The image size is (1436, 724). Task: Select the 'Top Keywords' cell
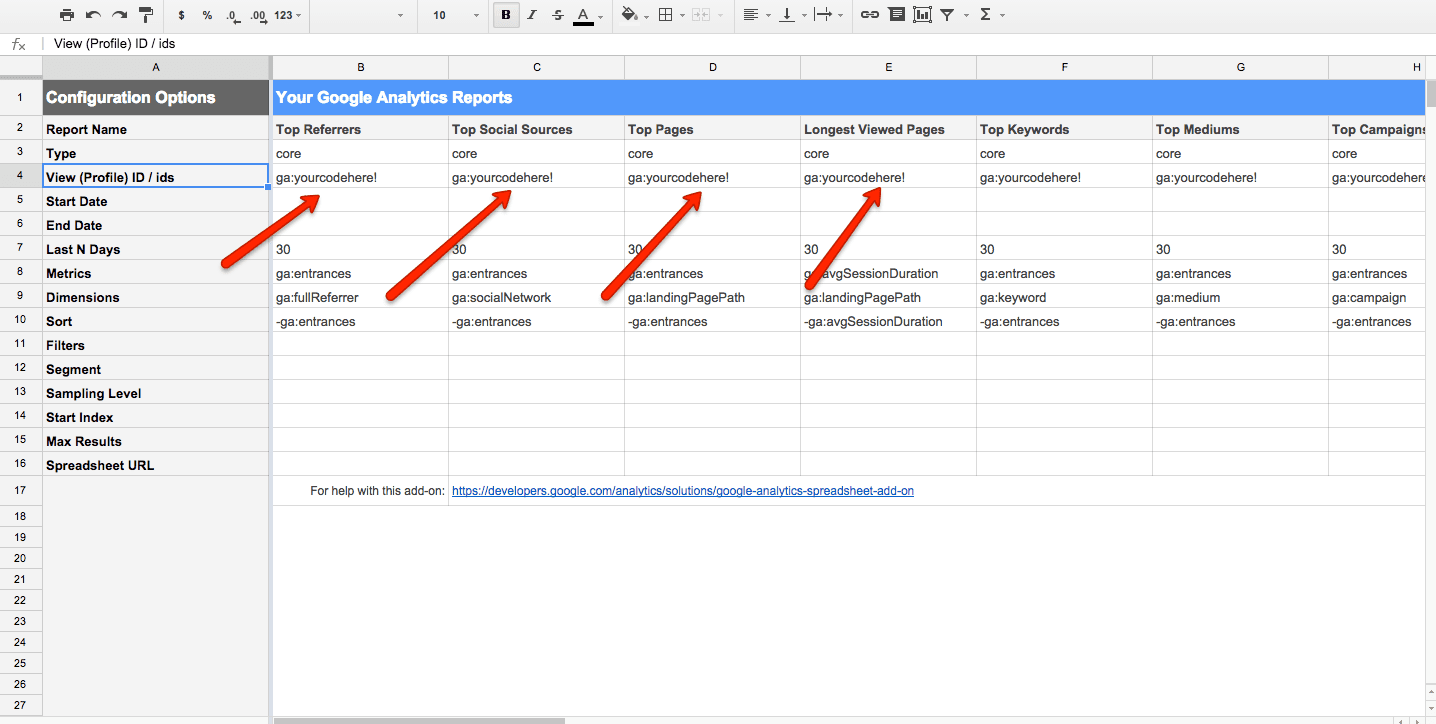pos(1064,129)
